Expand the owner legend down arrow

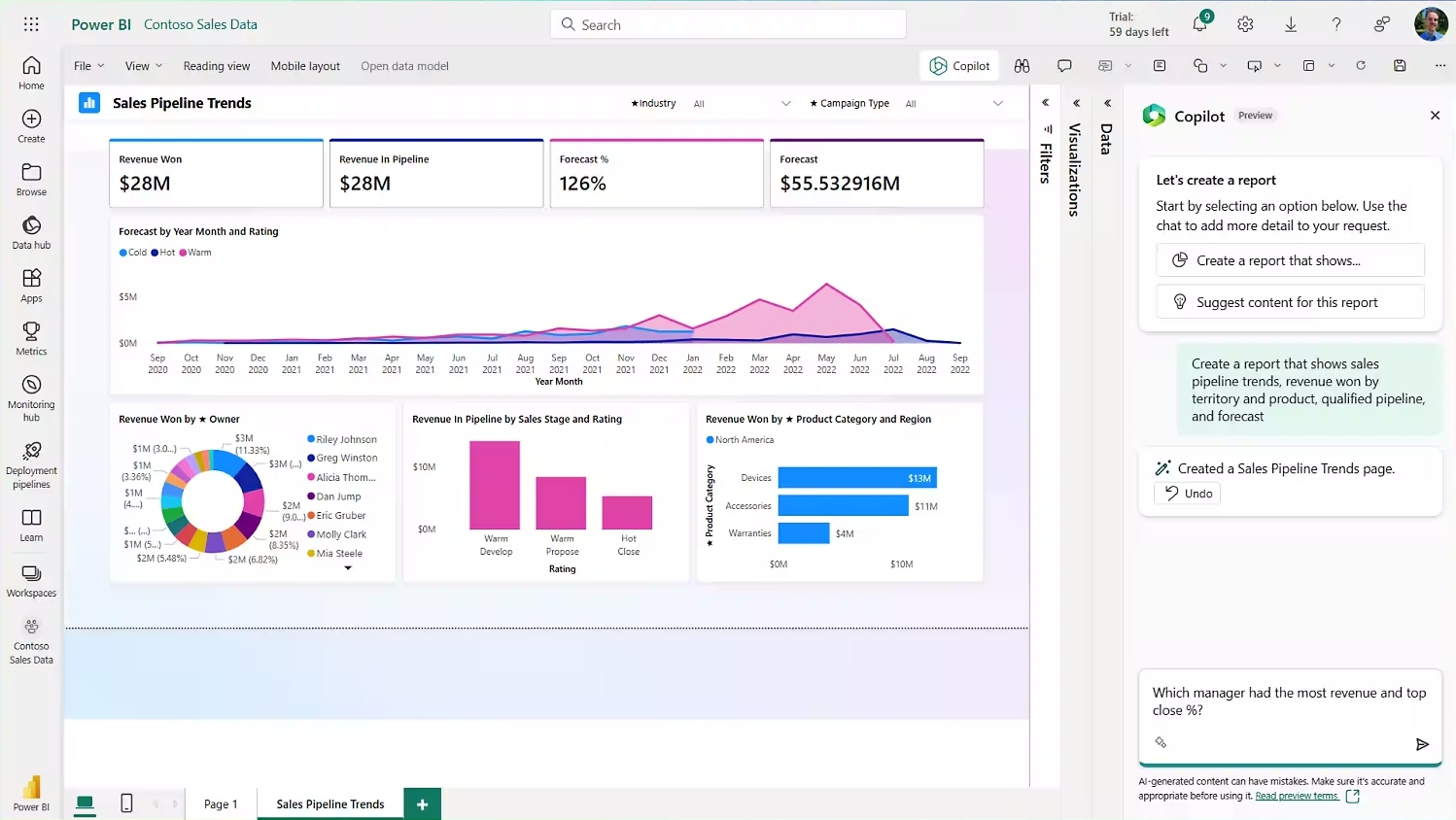(x=348, y=568)
